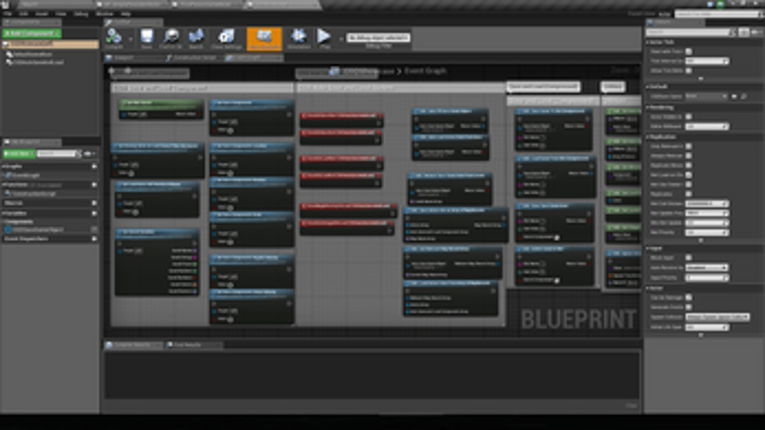Viewport: 765px width, 430px height.
Task: Toggle Replicate Movement checkbox
Action: [688, 165]
